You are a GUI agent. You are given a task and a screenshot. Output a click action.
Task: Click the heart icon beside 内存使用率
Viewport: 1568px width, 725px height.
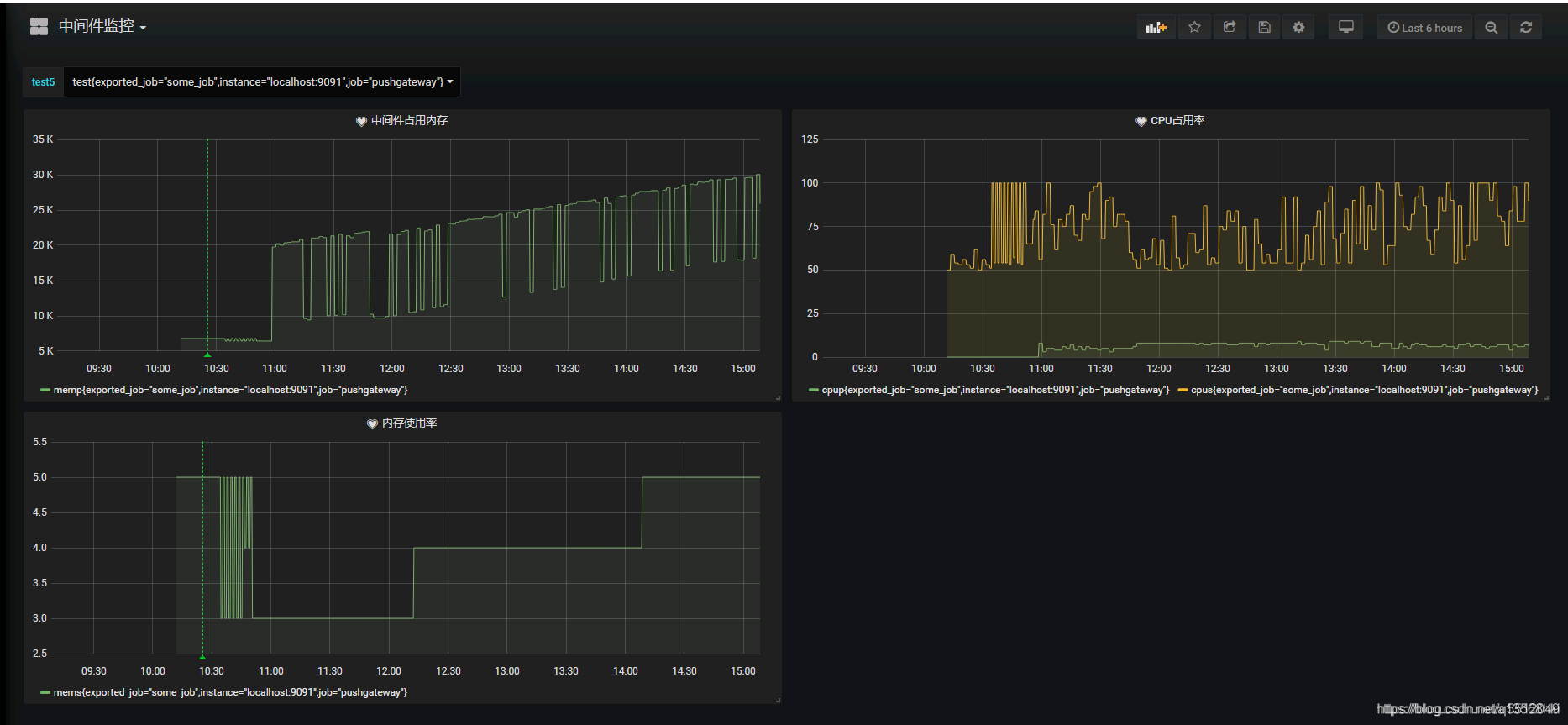point(372,424)
